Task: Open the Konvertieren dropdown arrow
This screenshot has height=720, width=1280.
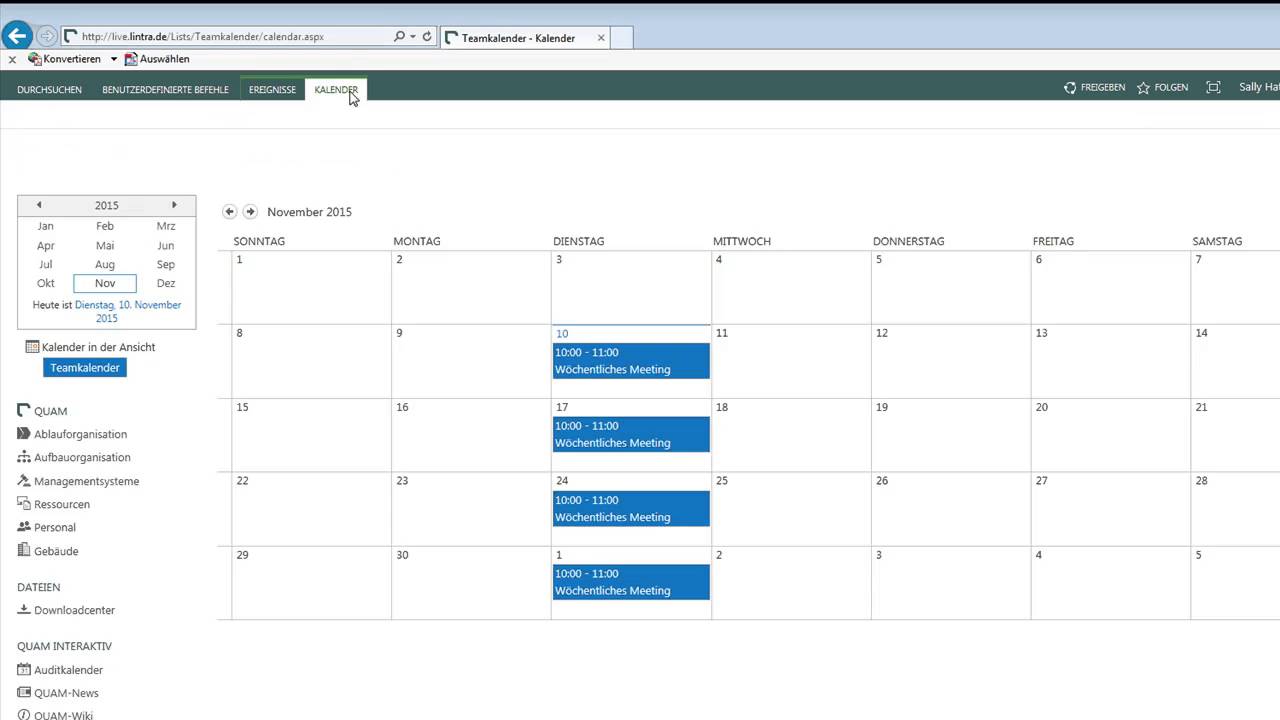Action: coord(114,59)
